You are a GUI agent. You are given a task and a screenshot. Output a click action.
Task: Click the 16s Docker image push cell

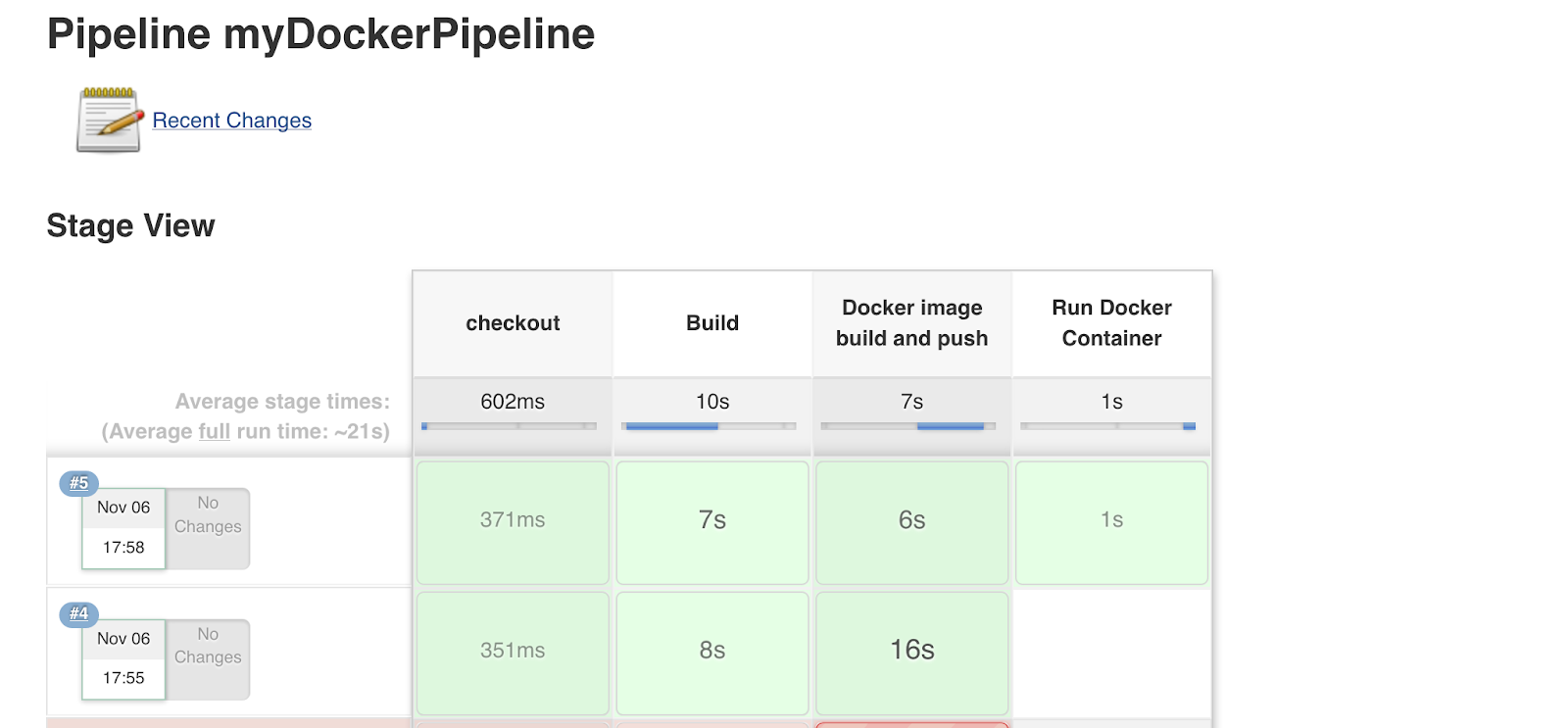coord(911,652)
